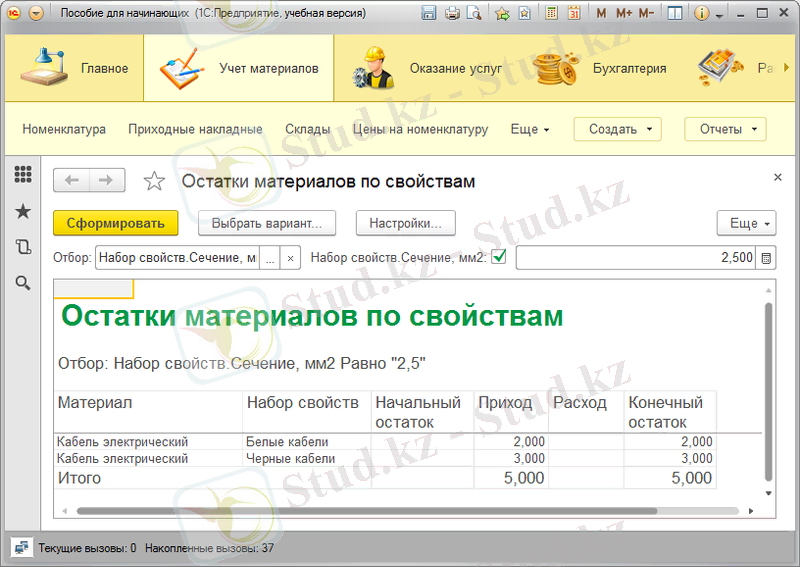
Task: Expand the Создать dropdown
Action: [x=617, y=129]
